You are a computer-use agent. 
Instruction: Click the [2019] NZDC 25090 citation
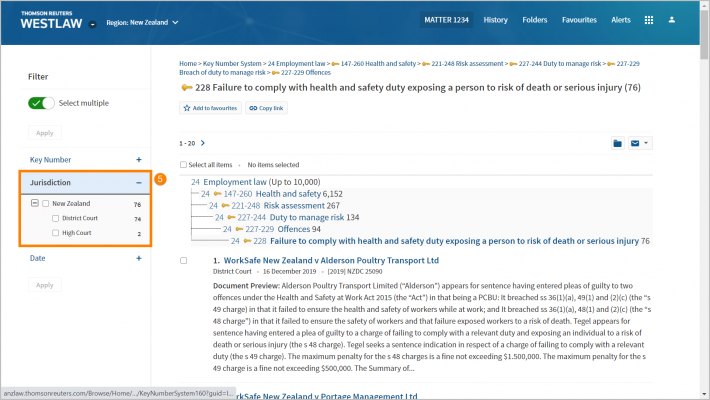tap(355, 272)
